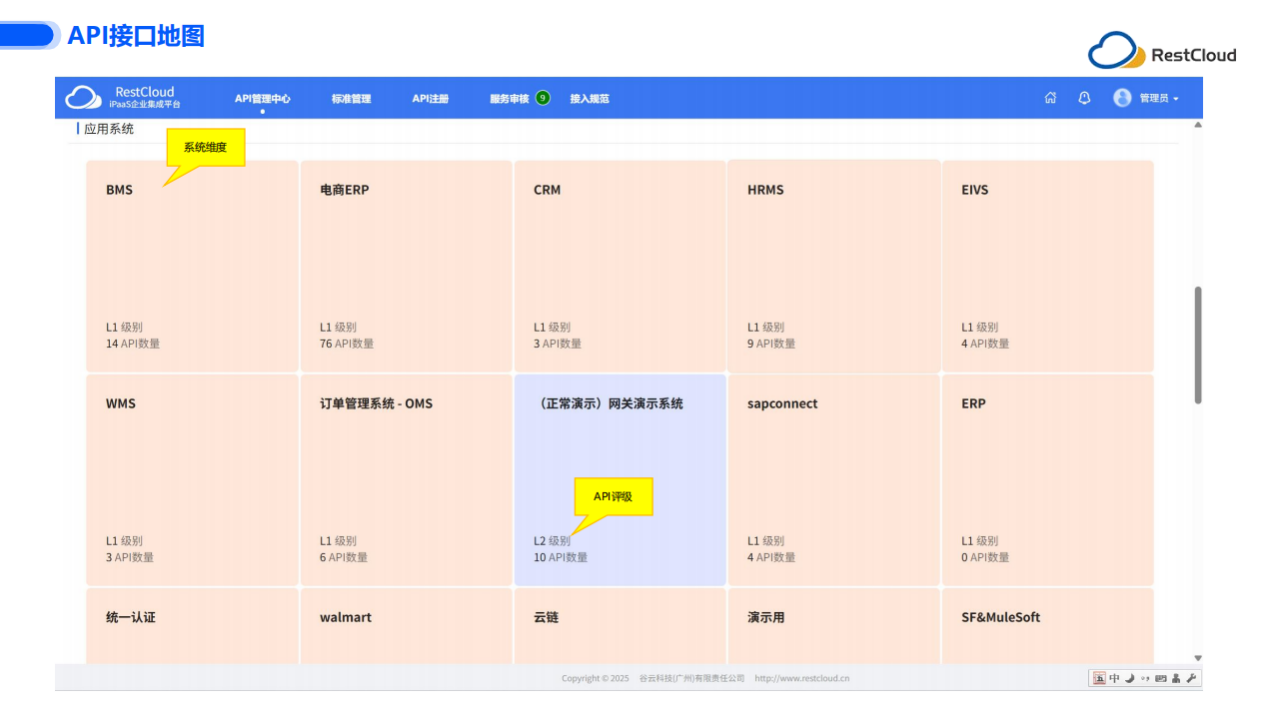Viewport: 1269px width, 708px height.
Task: Click the user icon in IME bar
Action: (x=1176, y=678)
